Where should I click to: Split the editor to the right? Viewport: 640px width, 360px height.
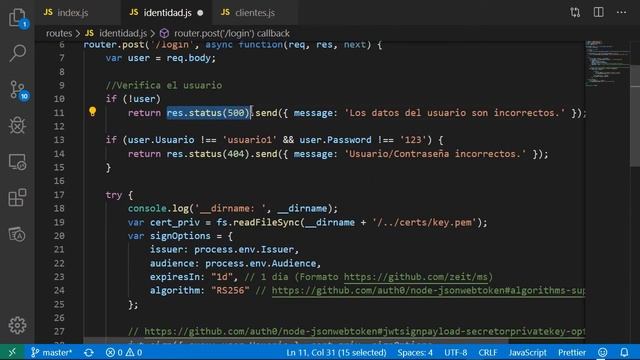pyautogui.click(x=598, y=12)
